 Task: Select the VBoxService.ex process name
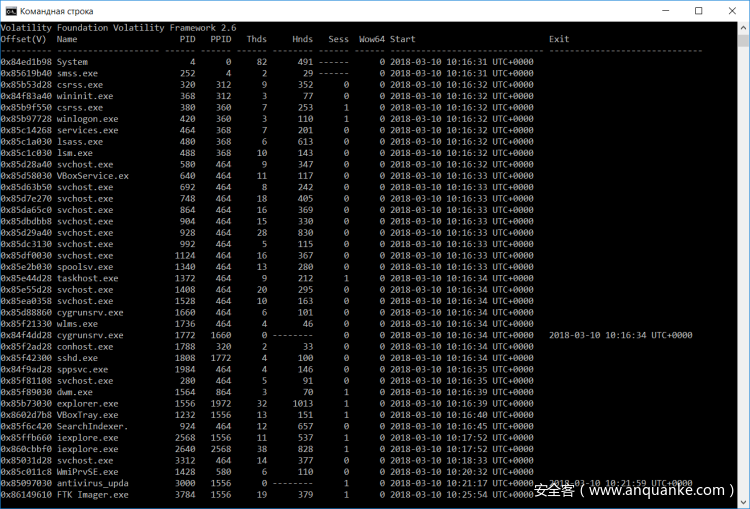(93, 176)
